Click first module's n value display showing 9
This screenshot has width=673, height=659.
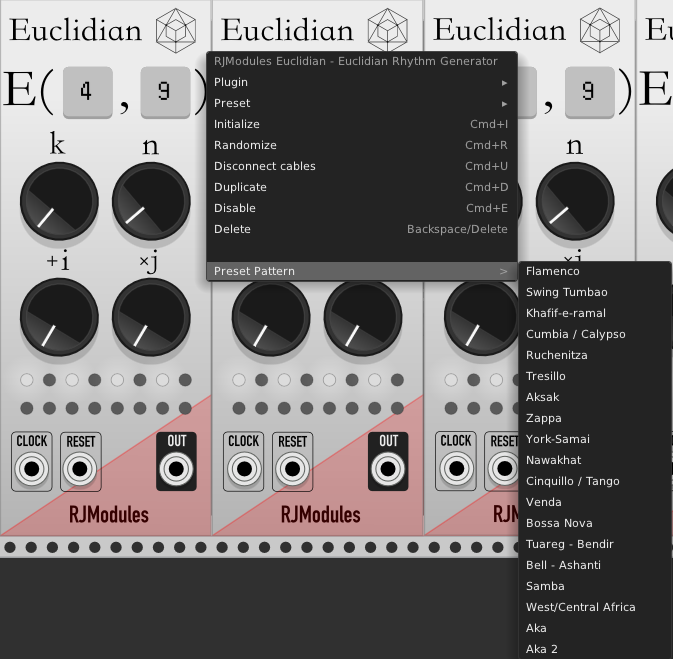click(x=165, y=92)
